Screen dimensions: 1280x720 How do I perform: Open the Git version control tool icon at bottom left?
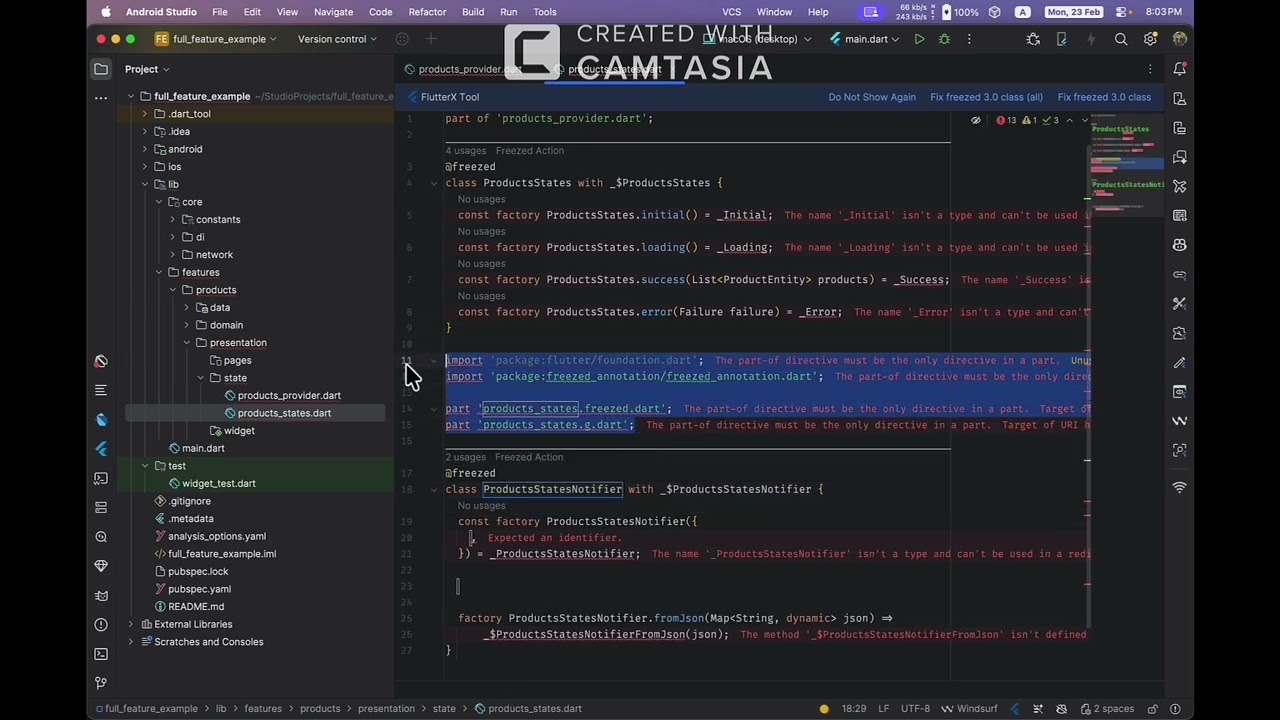coord(101,683)
